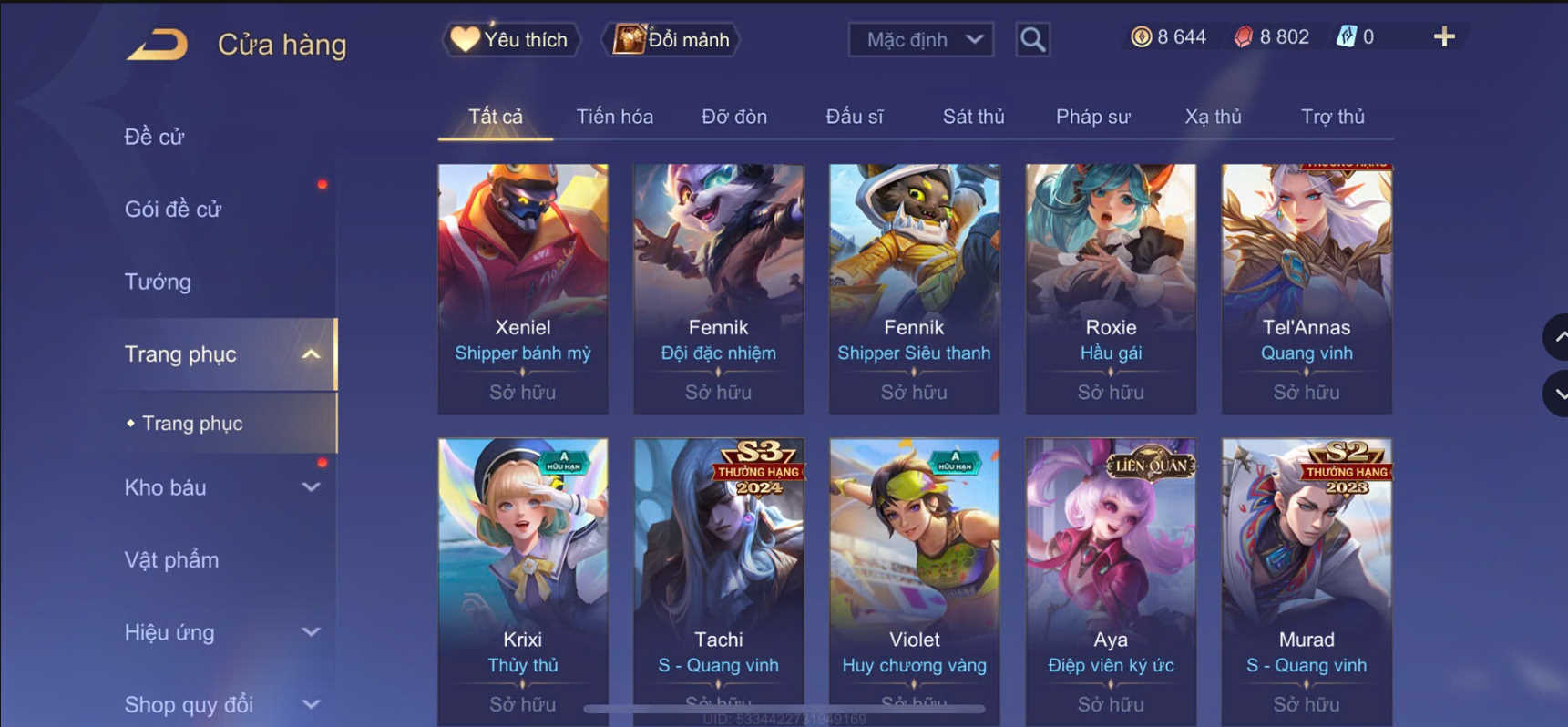Go back using the golden return arrow

point(157,44)
